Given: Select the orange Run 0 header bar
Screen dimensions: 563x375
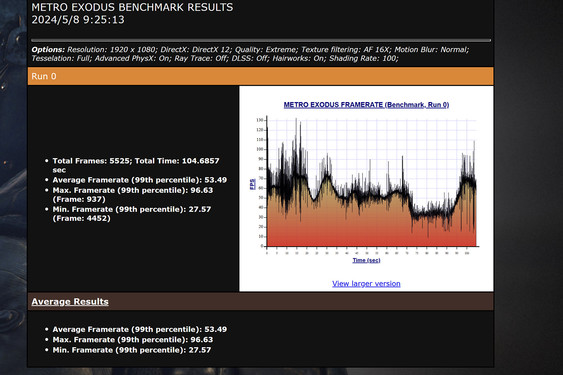Looking at the screenshot, I should [x=260, y=76].
